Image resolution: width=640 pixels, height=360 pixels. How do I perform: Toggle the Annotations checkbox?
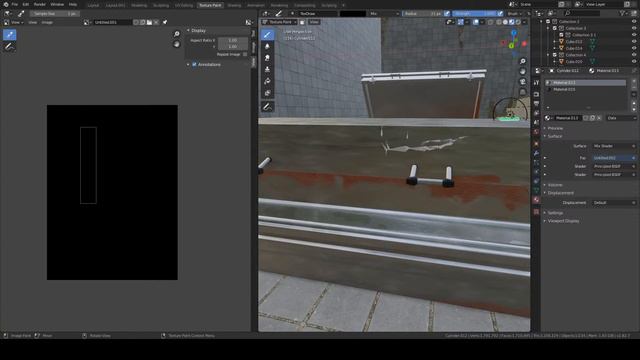(x=194, y=64)
